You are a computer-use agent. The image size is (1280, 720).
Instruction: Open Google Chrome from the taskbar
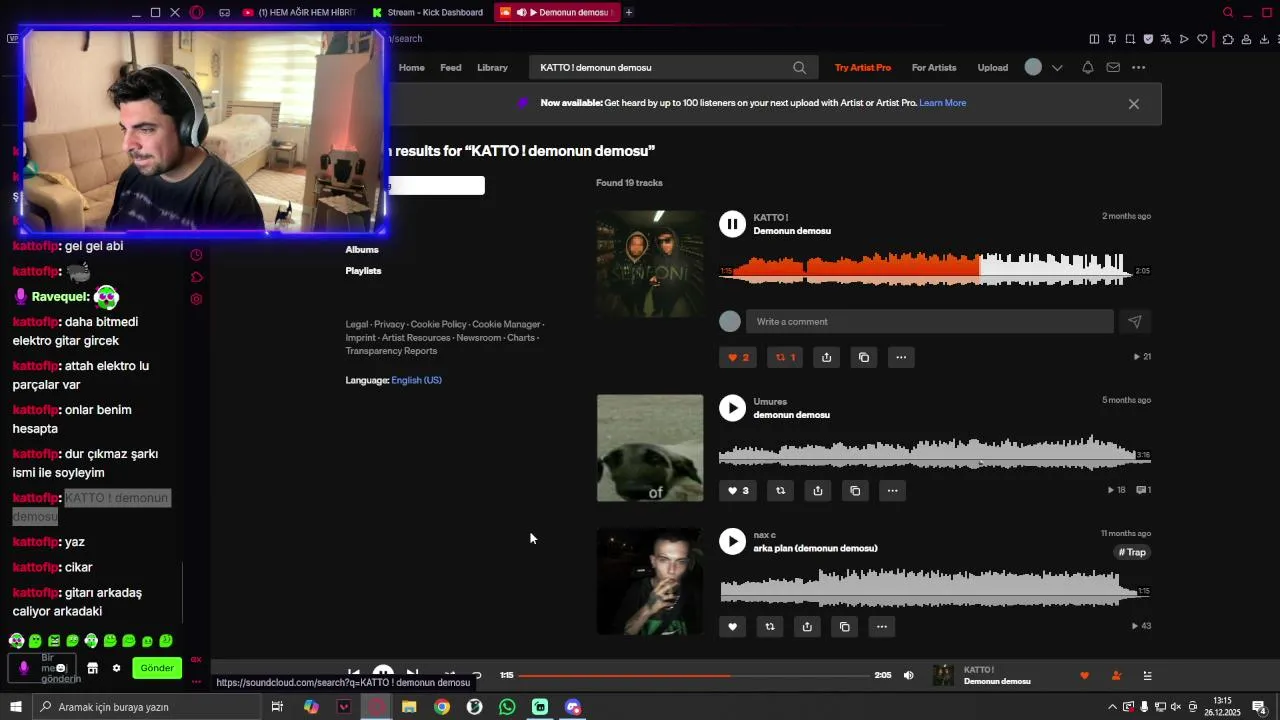[x=442, y=707]
